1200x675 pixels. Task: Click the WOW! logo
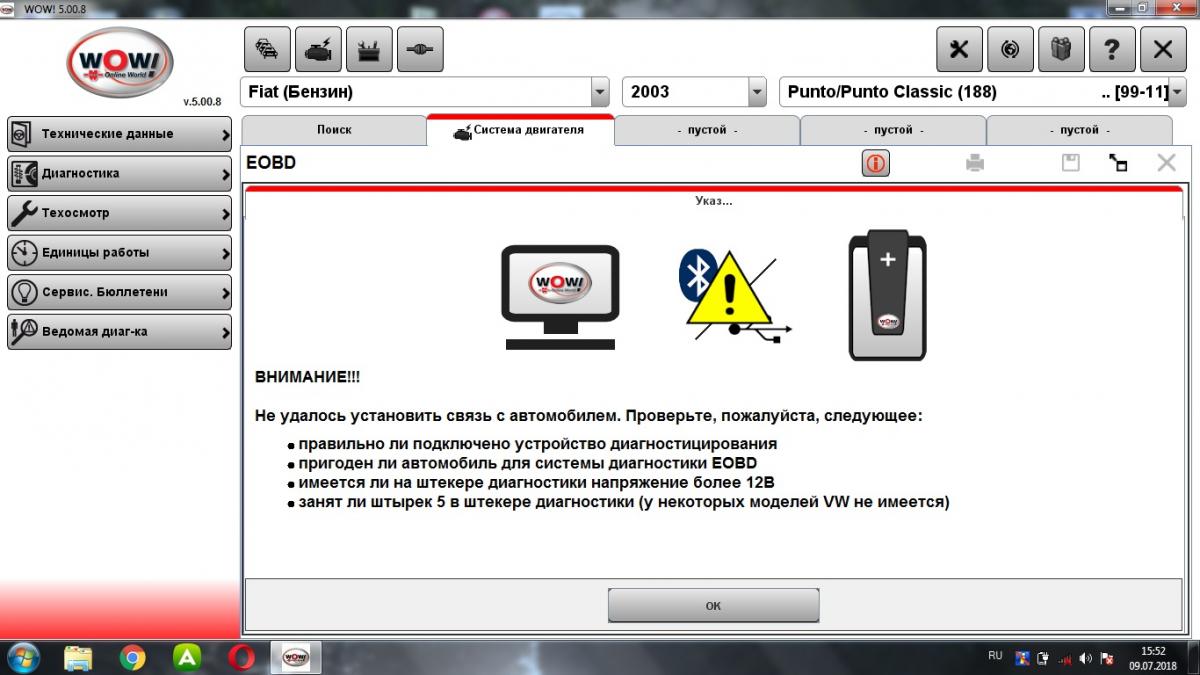coord(119,63)
